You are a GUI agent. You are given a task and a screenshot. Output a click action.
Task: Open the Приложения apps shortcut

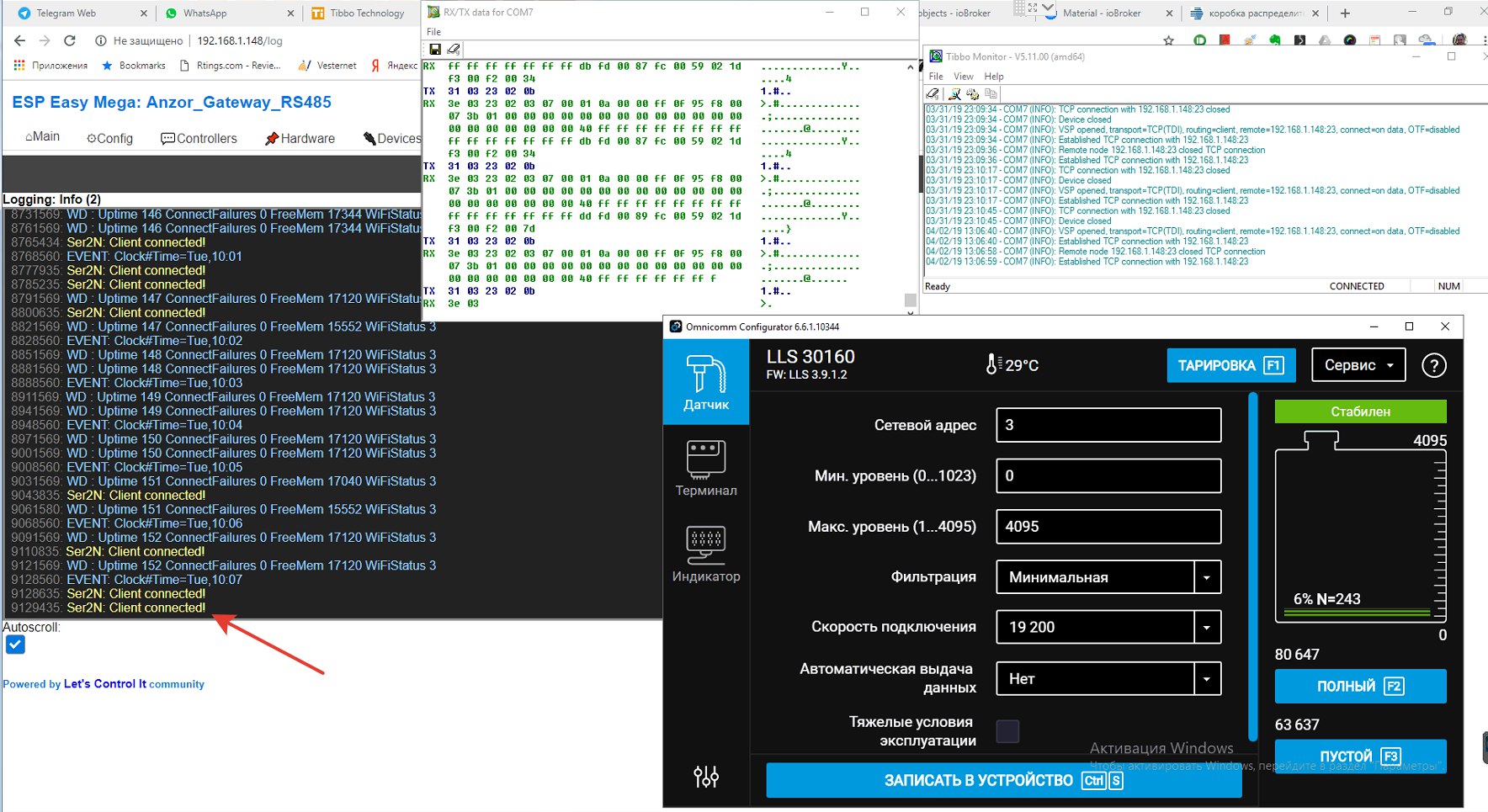pos(50,66)
